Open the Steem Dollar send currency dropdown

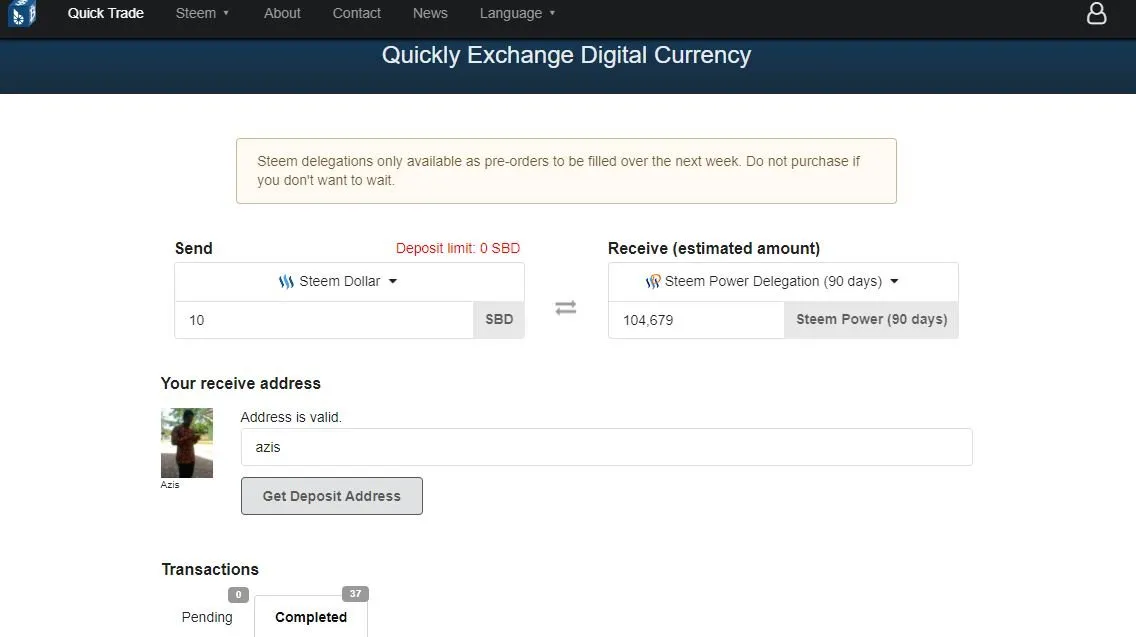click(349, 281)
